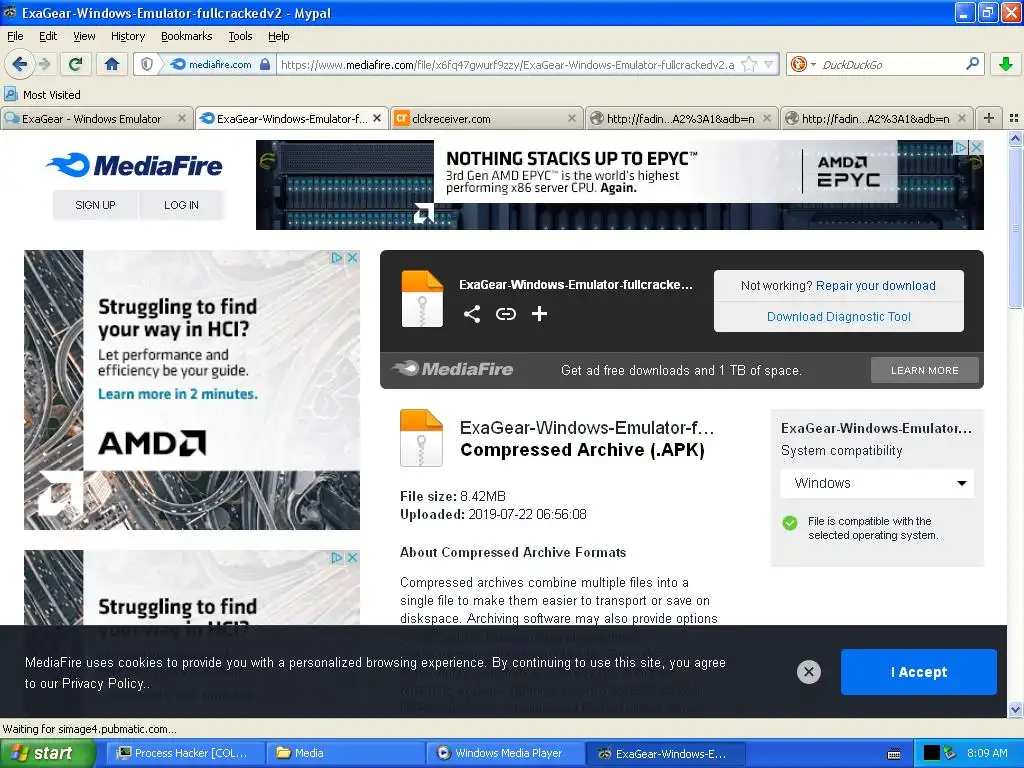Click the clock showing 8:09 AM
1024x768 pixels.
[x=987, y=754]
